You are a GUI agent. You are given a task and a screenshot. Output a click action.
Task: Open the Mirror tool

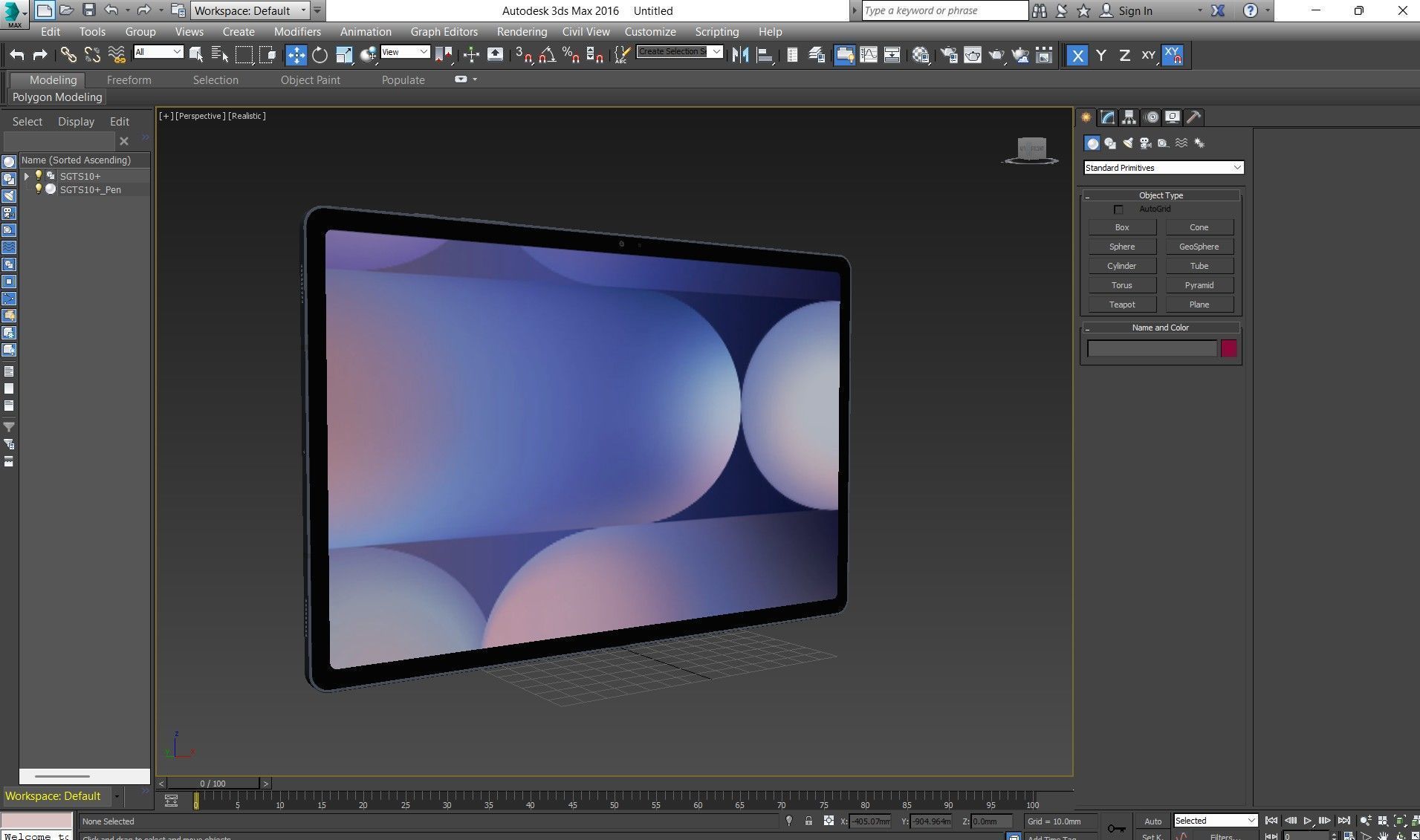pyautogui.click(x=740, y=54)
